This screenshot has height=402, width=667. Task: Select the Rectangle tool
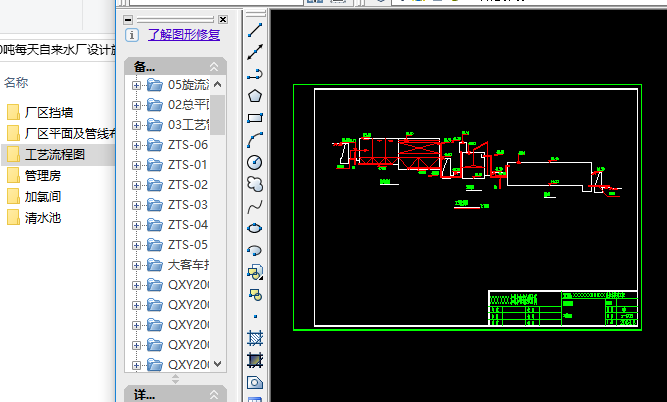pos(255,118)
